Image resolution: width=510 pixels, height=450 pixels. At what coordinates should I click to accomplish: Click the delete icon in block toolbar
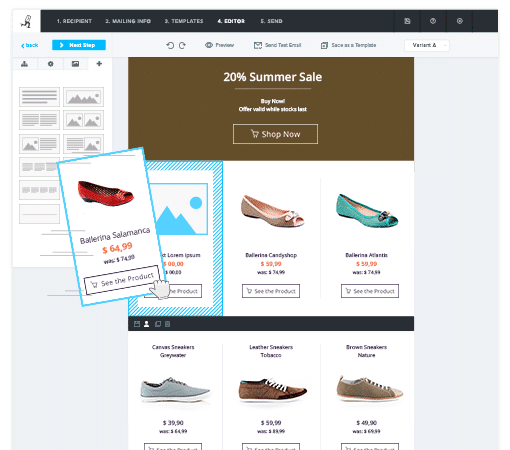pyautogui.click(x=167, y=324)
